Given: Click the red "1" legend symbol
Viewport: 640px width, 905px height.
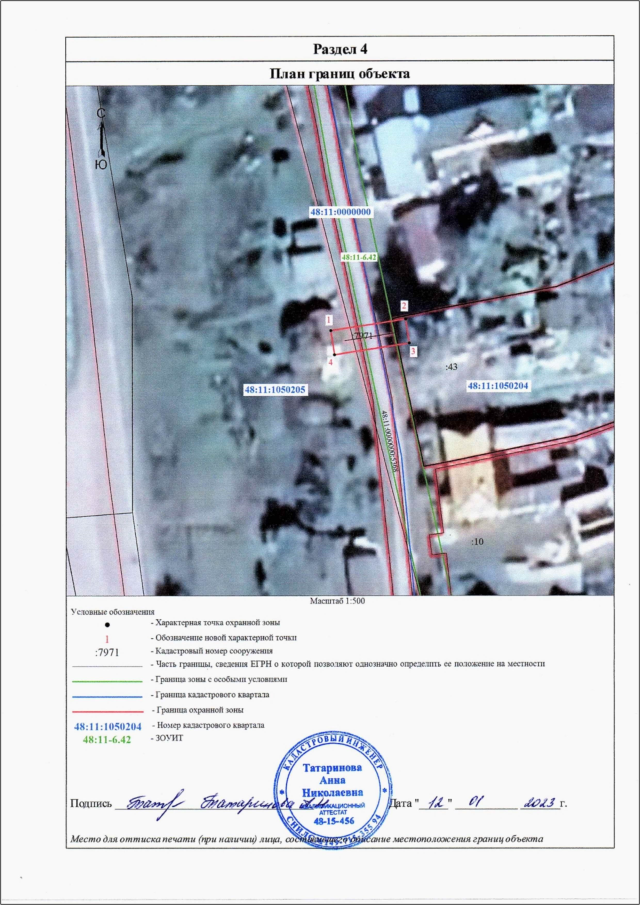Looking at the screenshot, I should (107, 637).
